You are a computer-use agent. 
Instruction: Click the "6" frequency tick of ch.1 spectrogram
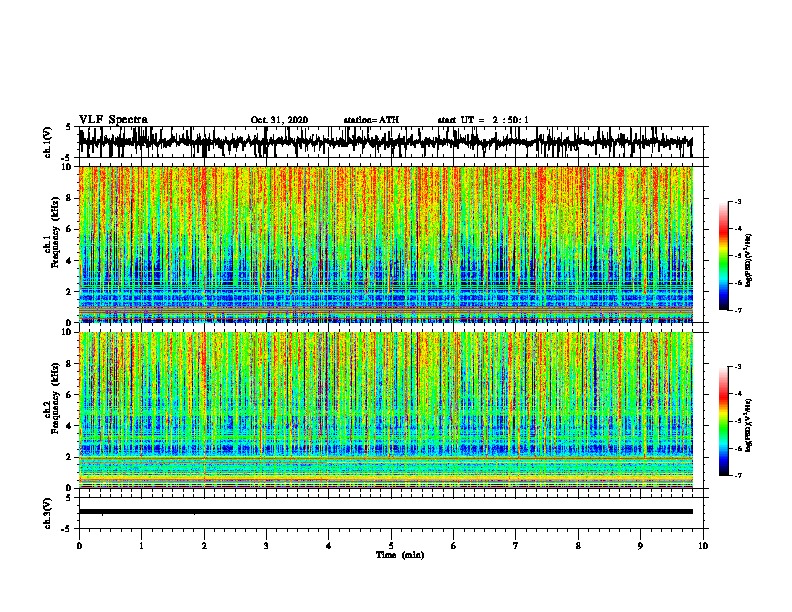coord(69,230)
